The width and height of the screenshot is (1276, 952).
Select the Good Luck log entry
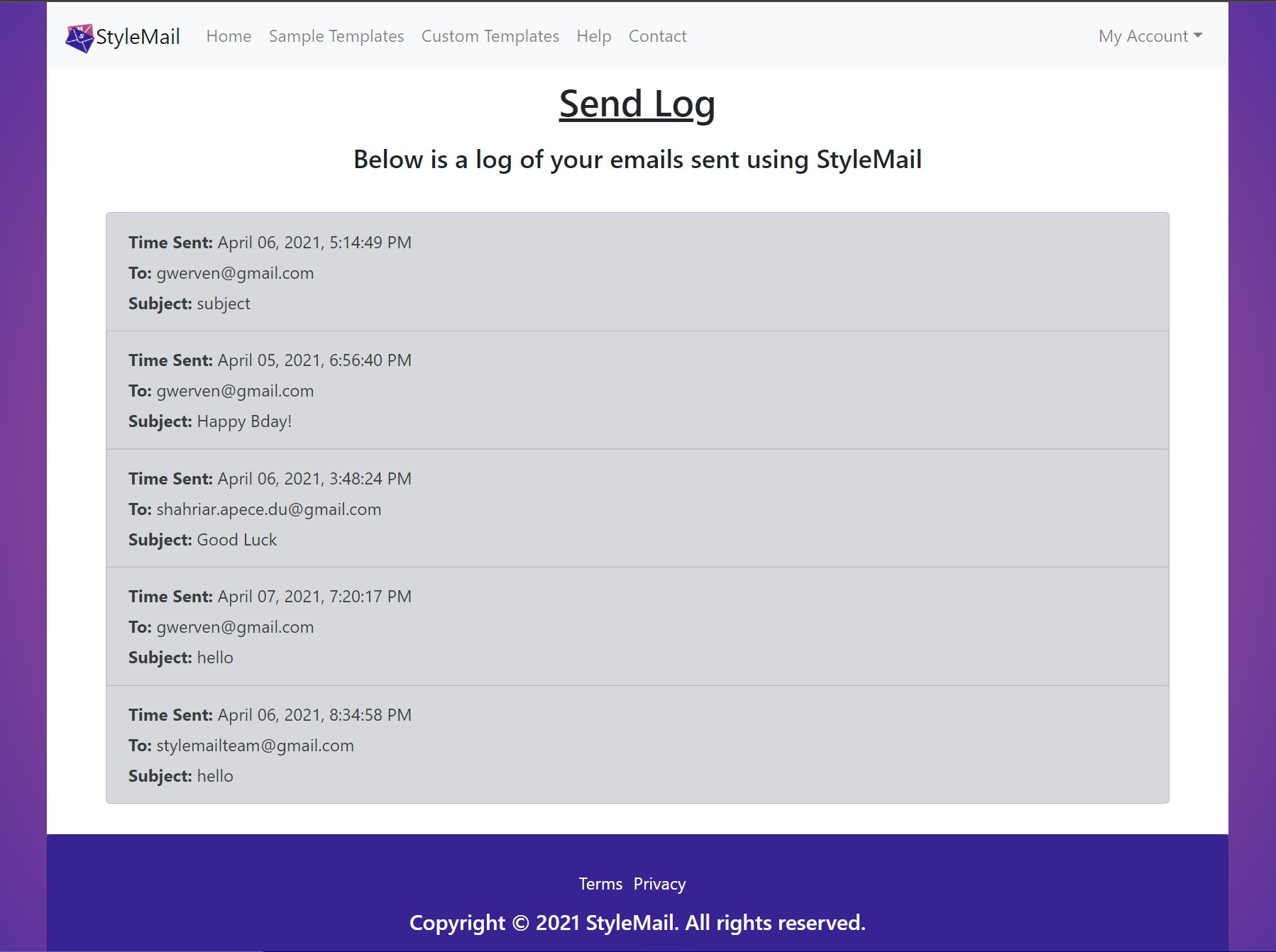point(637,508)
